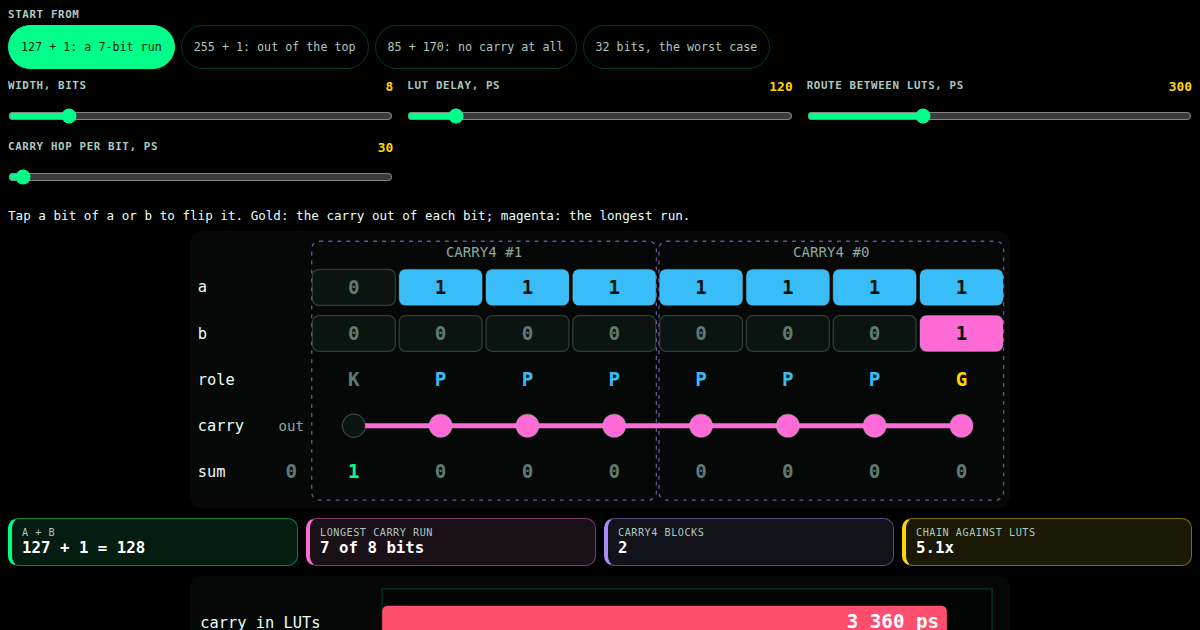Click the 'out' carry label

click(x=291, y=426)
